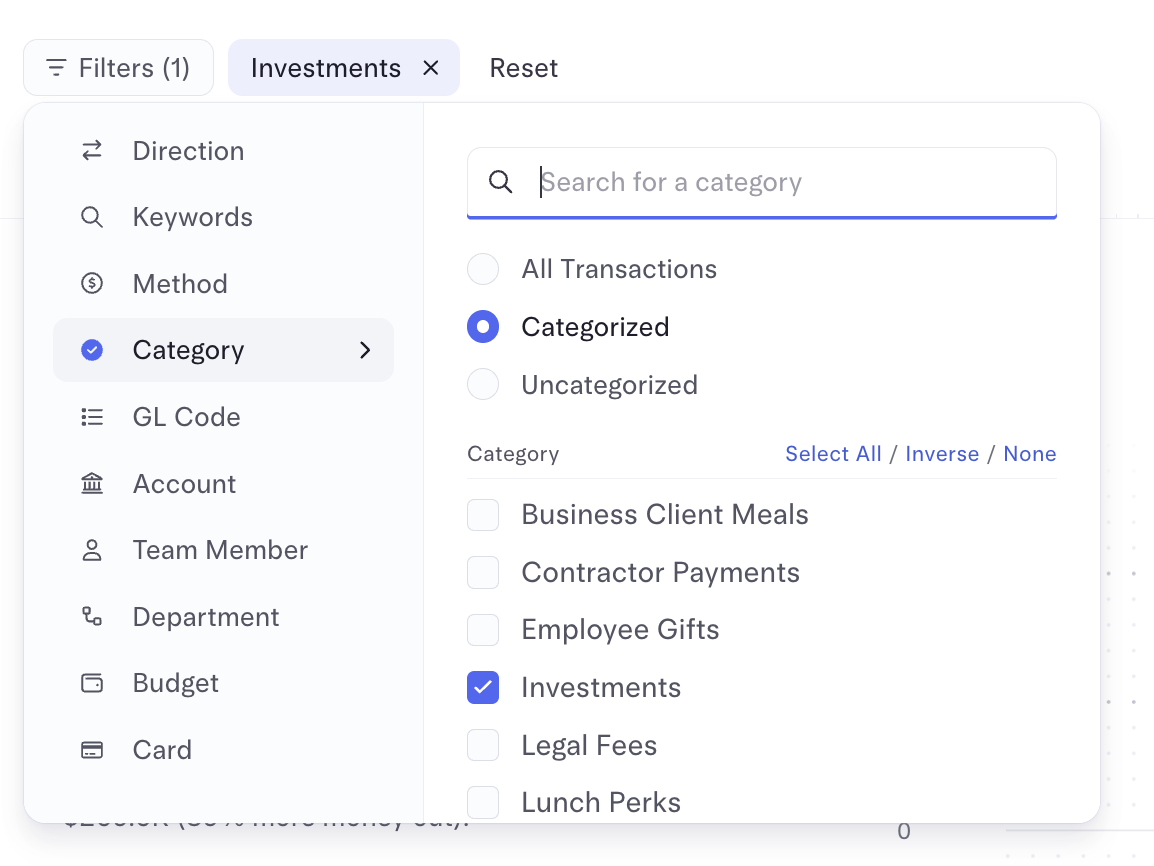1154x866 pixels.
Task: Click the filter lines icon in Filters button
Action: tap(56, 68)
